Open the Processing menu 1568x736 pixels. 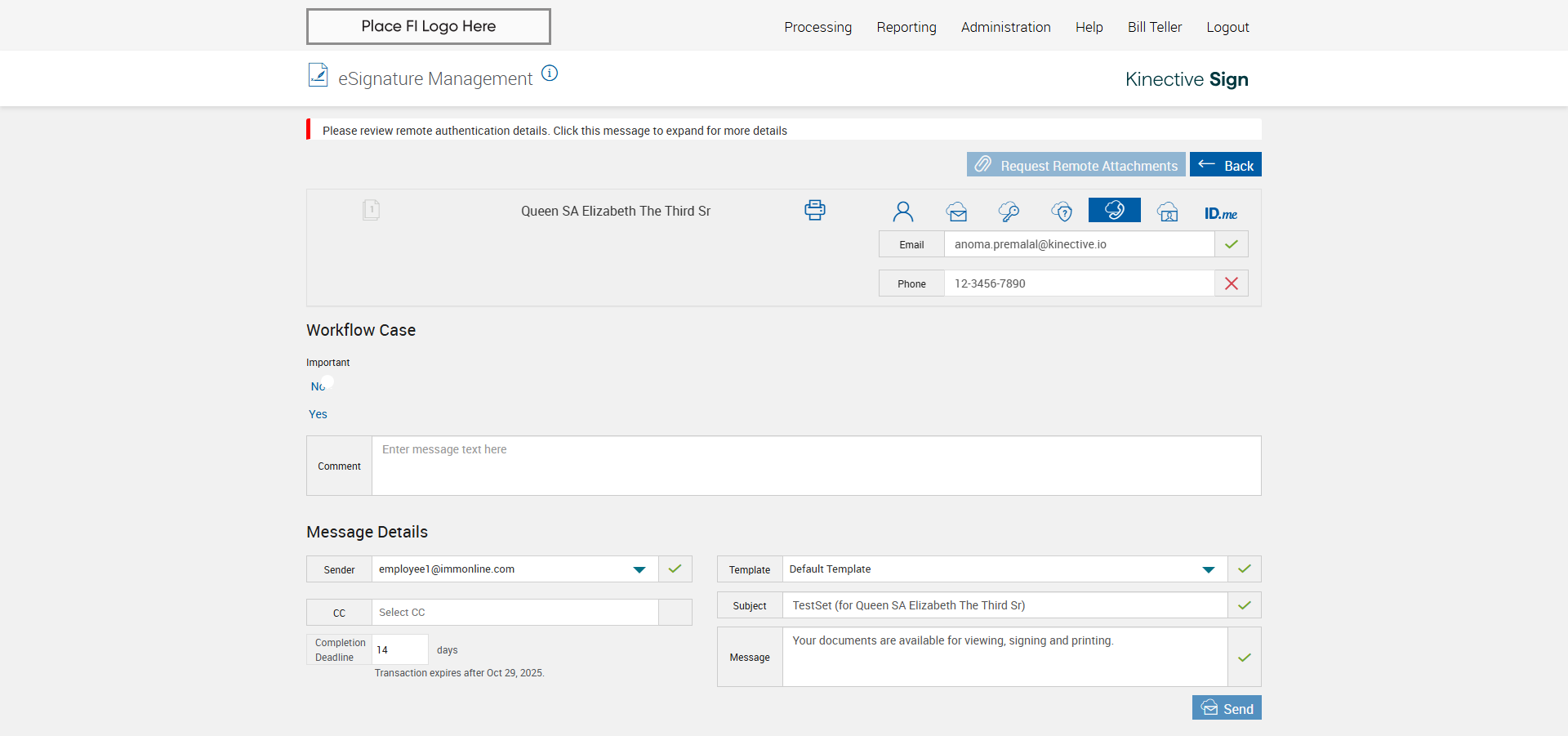coord(817,27)
